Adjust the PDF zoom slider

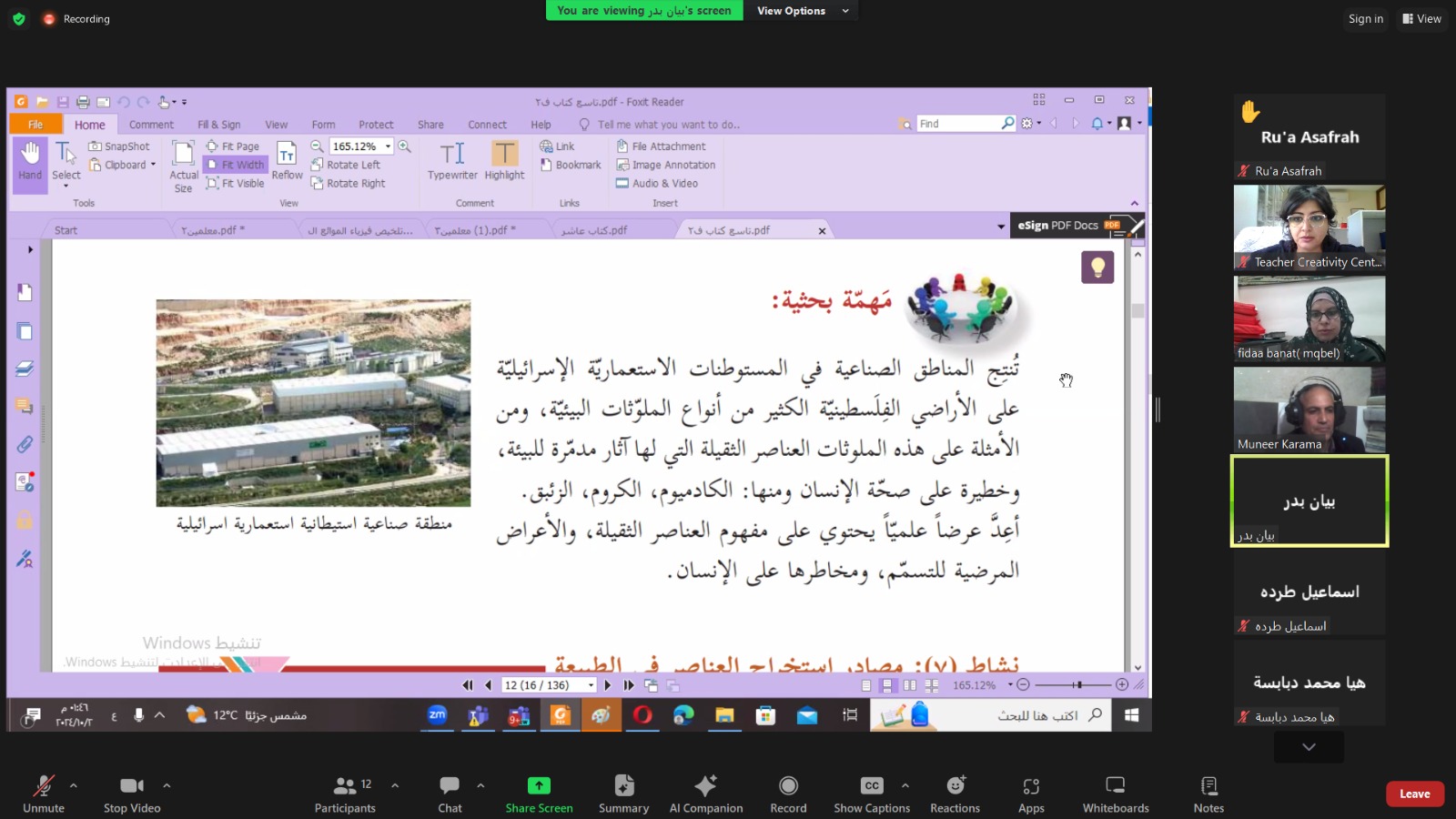1077,685
